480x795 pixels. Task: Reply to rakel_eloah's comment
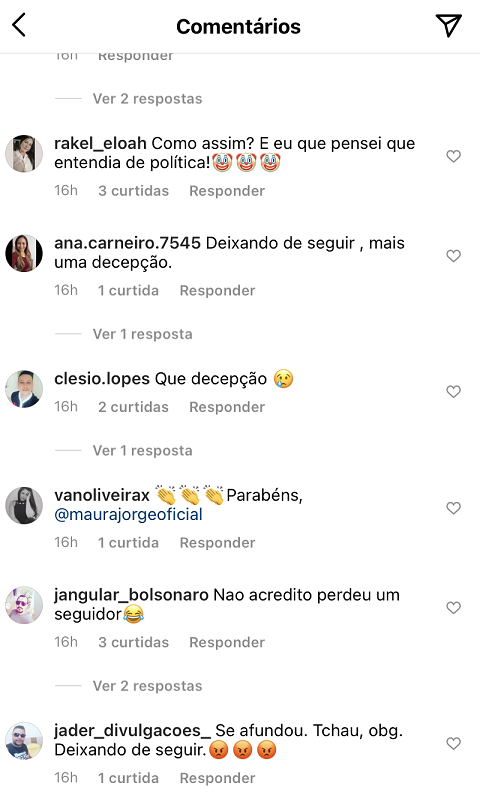(227, 191)
